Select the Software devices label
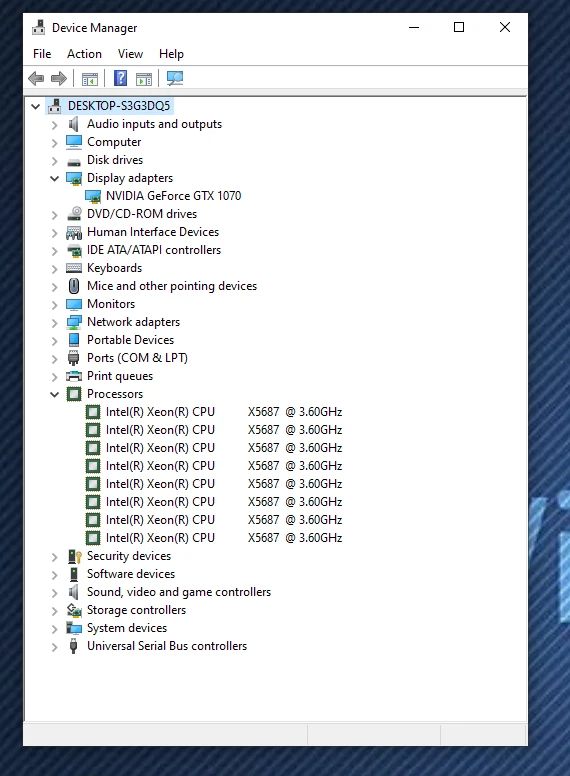 pos(131,574)
